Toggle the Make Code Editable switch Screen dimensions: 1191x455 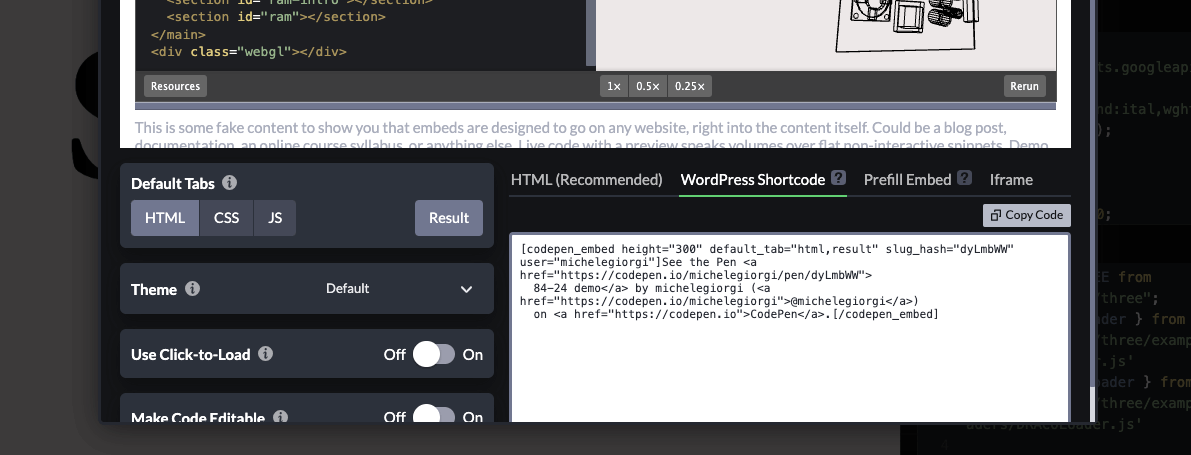pos(434,415)
